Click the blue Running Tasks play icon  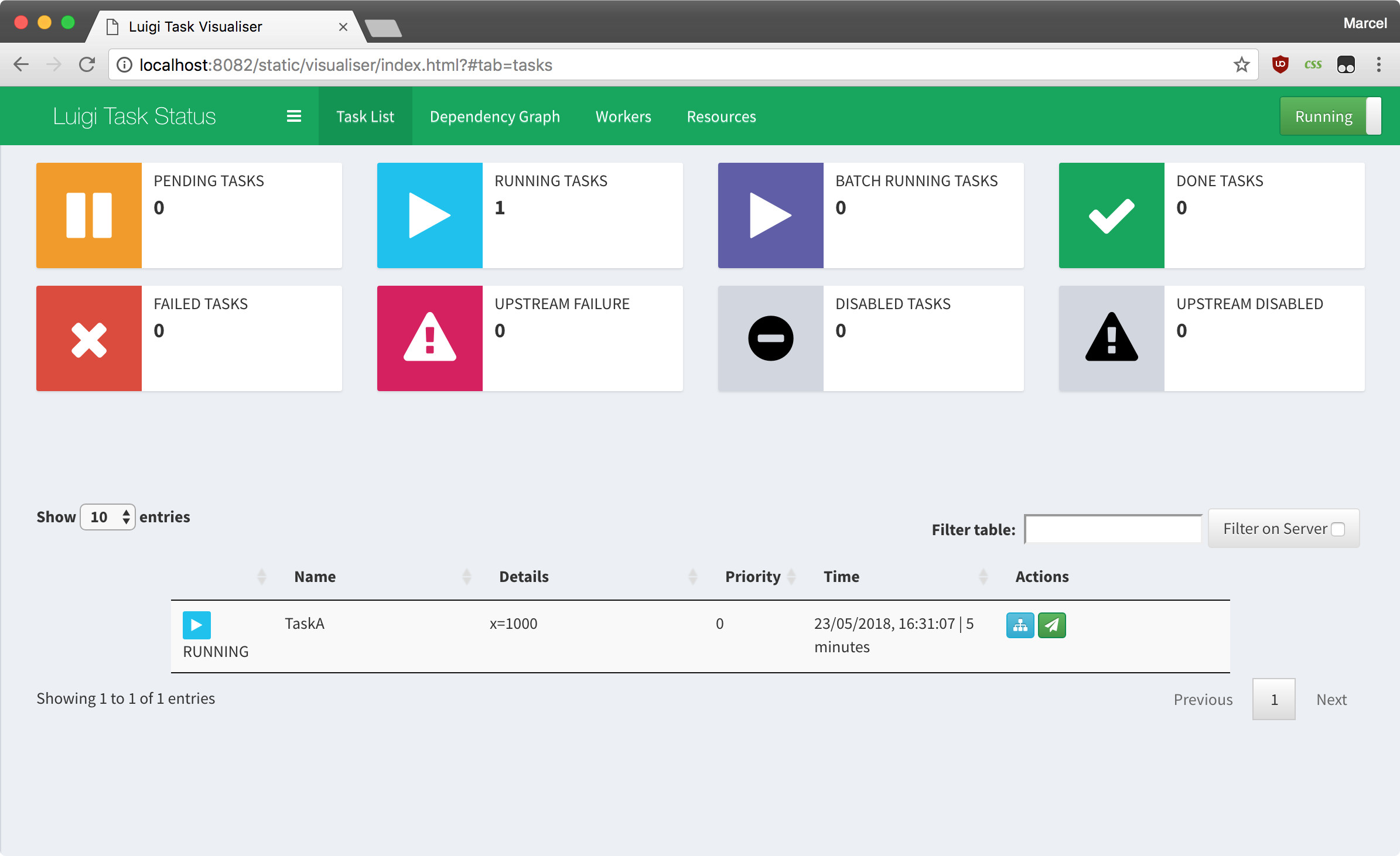(430, 215)
